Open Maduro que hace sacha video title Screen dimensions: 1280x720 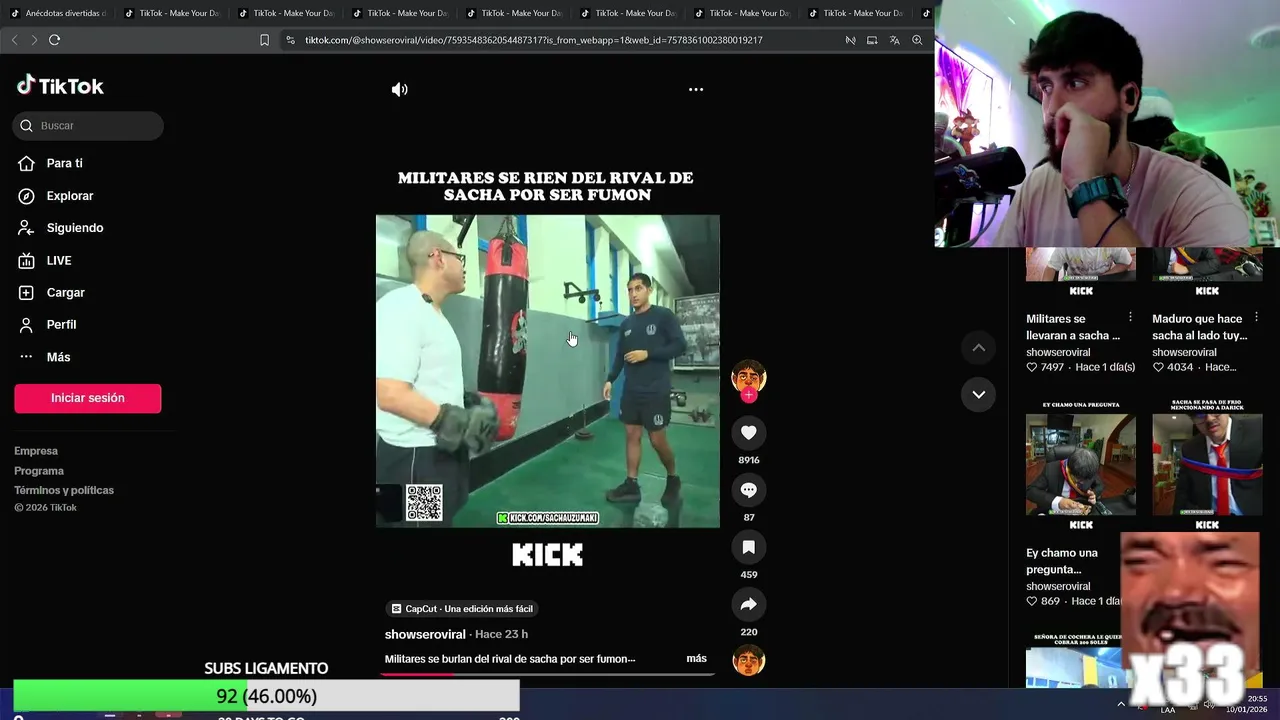tap(1199, 327)
